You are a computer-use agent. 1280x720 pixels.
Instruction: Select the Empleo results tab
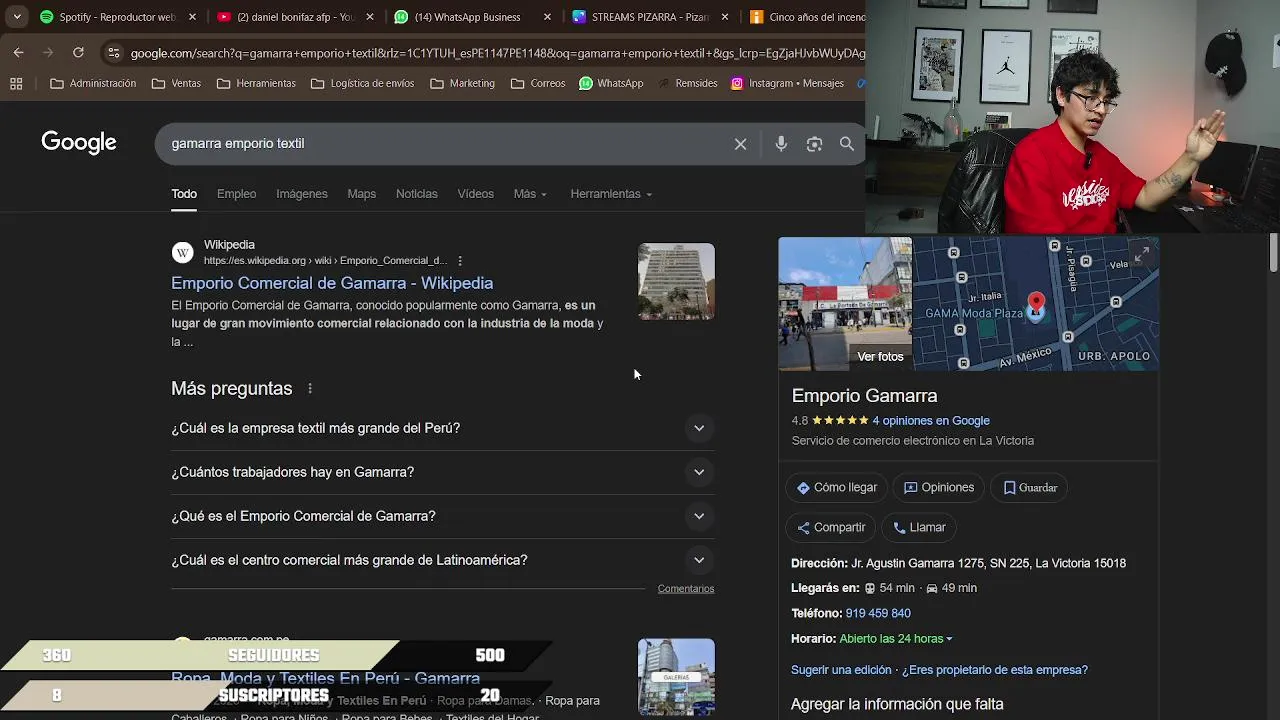point(237,194)
